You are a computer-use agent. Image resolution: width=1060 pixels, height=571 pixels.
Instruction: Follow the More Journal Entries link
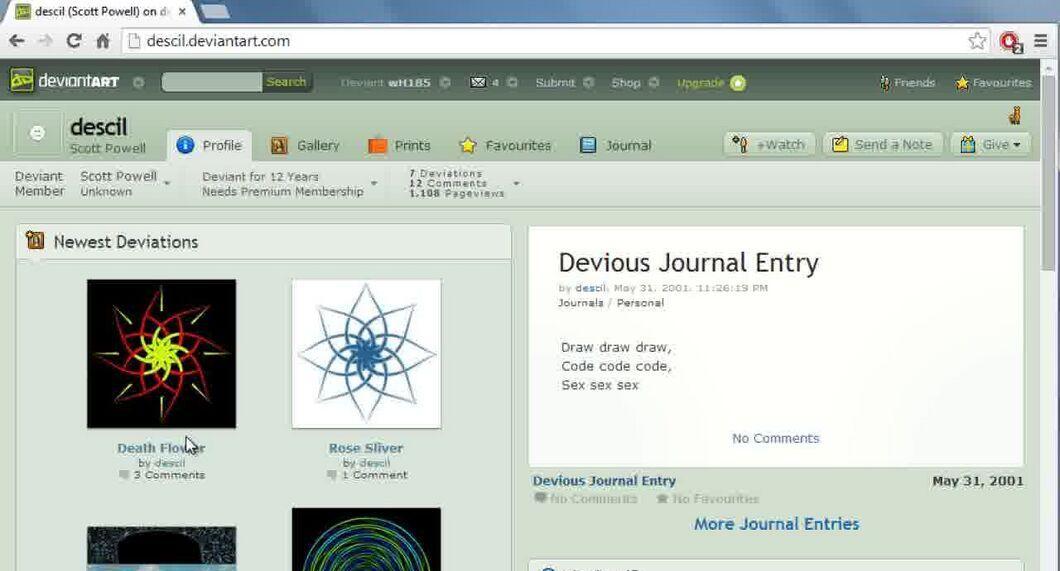(x=777, y=524)
